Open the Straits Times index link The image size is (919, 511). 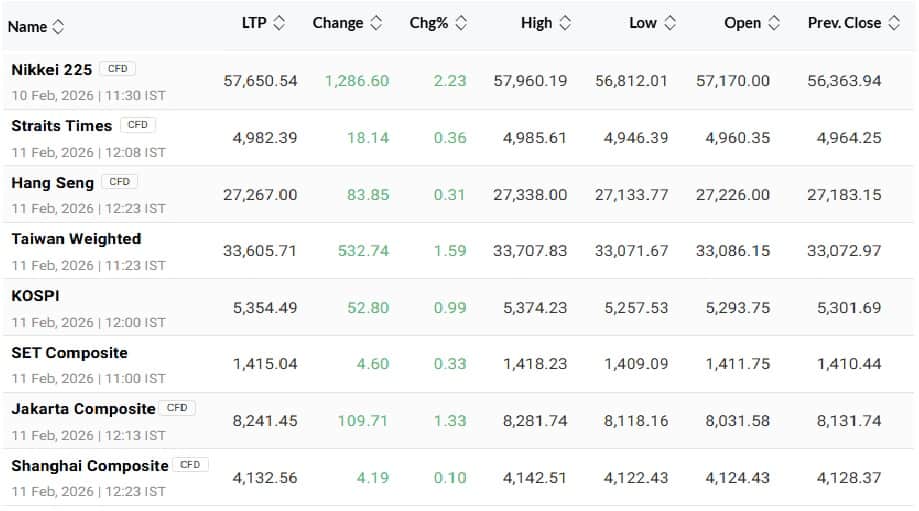[62, 126]
